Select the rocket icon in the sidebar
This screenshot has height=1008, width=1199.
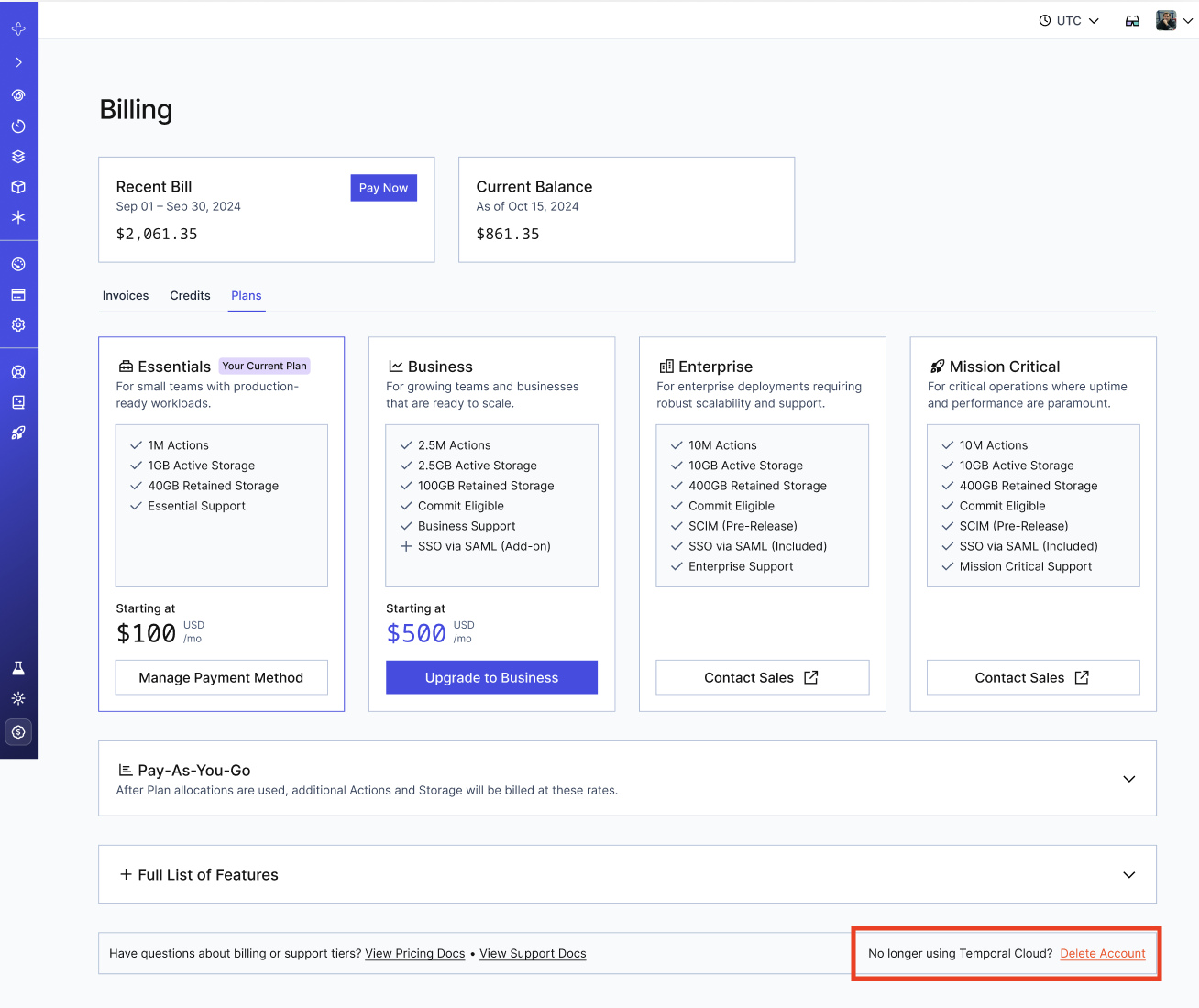coord(18,432)
